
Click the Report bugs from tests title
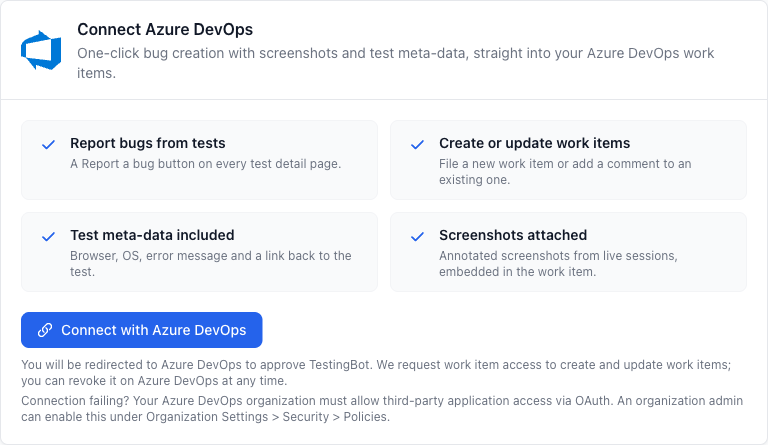point(147,143)
